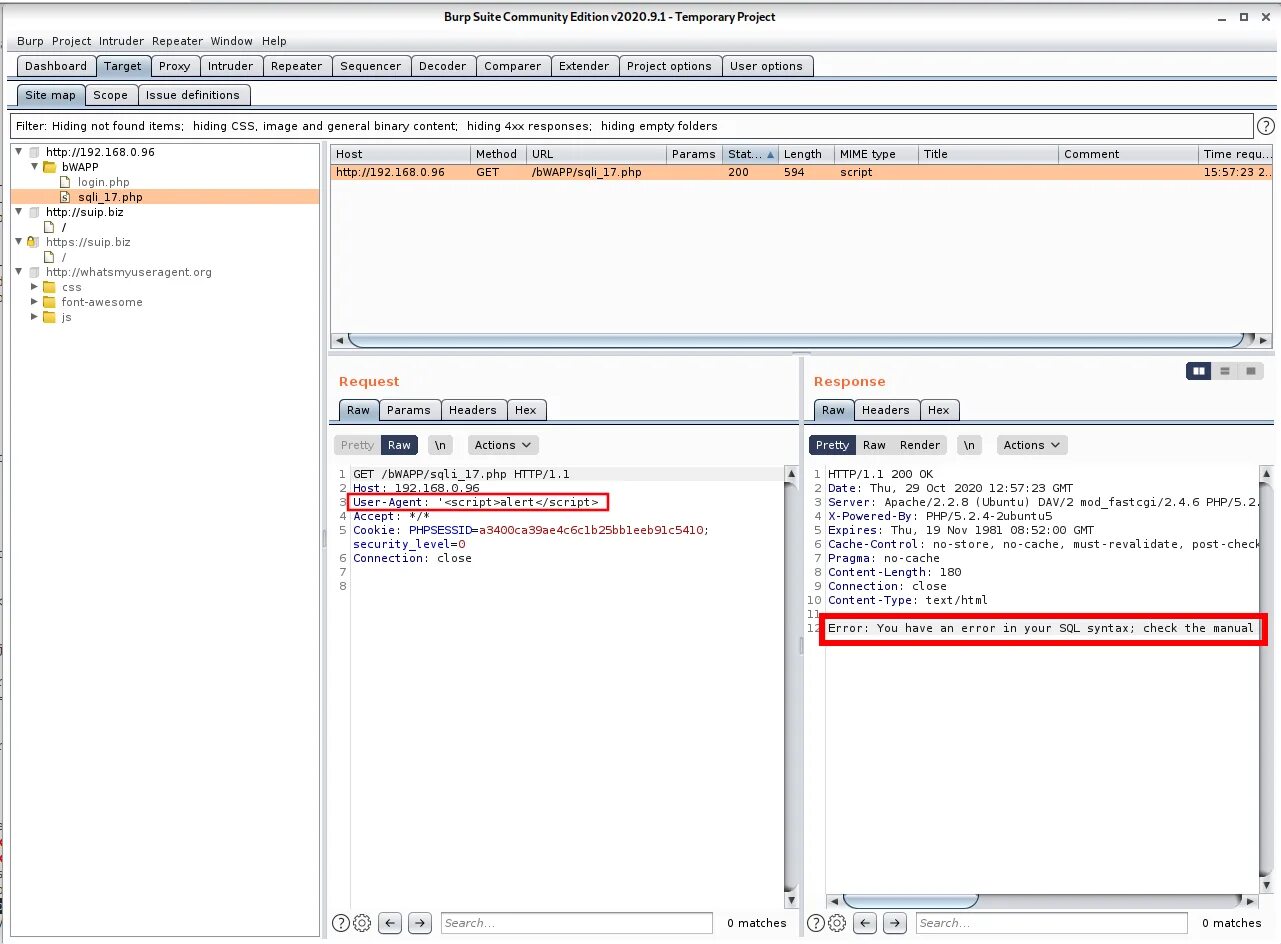The width and height of the screenshot is (1281, 944).
Task: Open the Response search help icon
Action: click(816, 923)
